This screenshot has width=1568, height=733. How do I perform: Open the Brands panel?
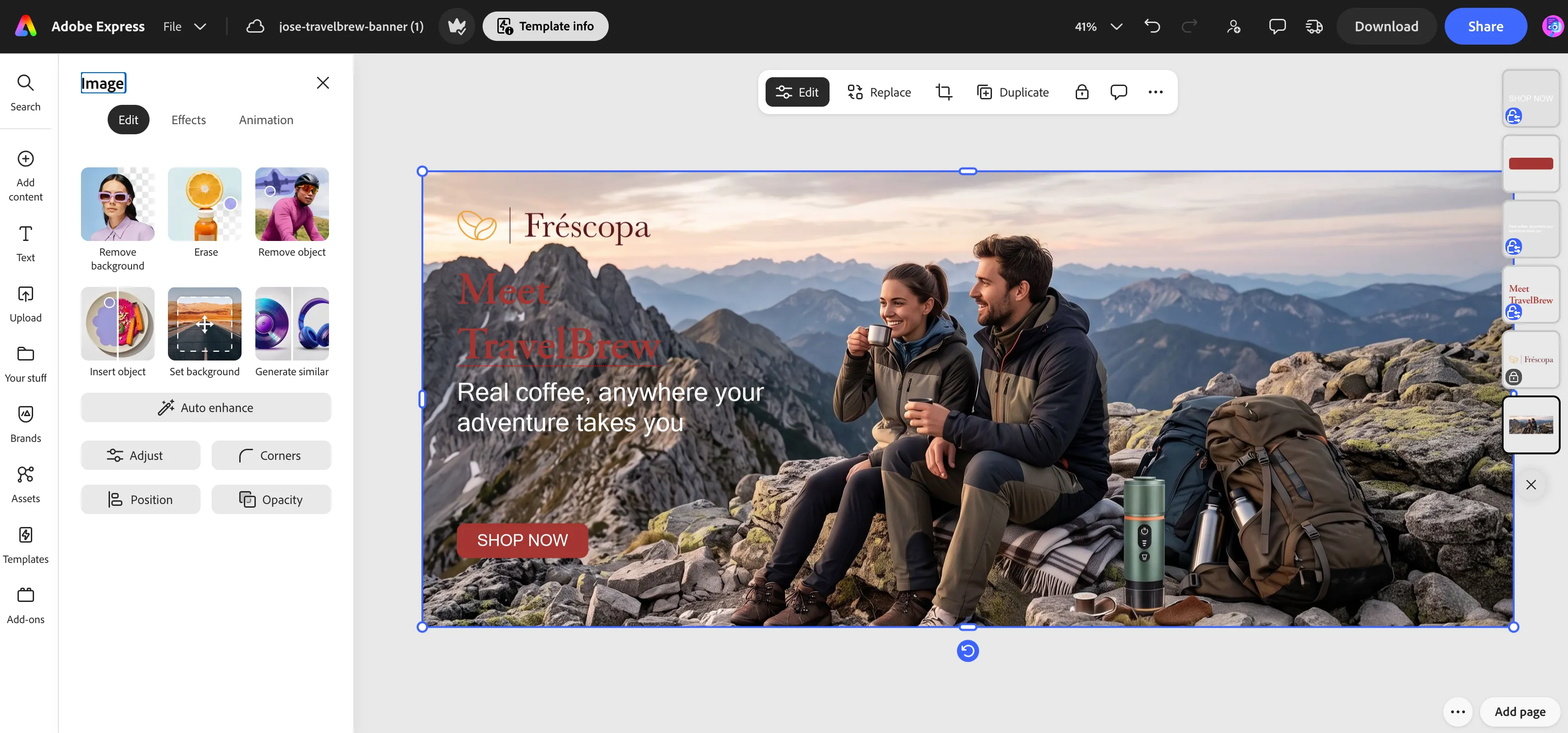pos(26,424)
